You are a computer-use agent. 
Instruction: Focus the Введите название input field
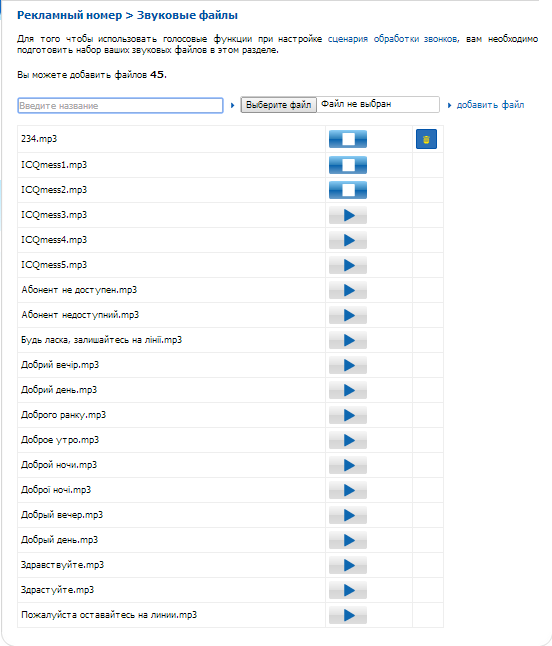pos(120,105)
